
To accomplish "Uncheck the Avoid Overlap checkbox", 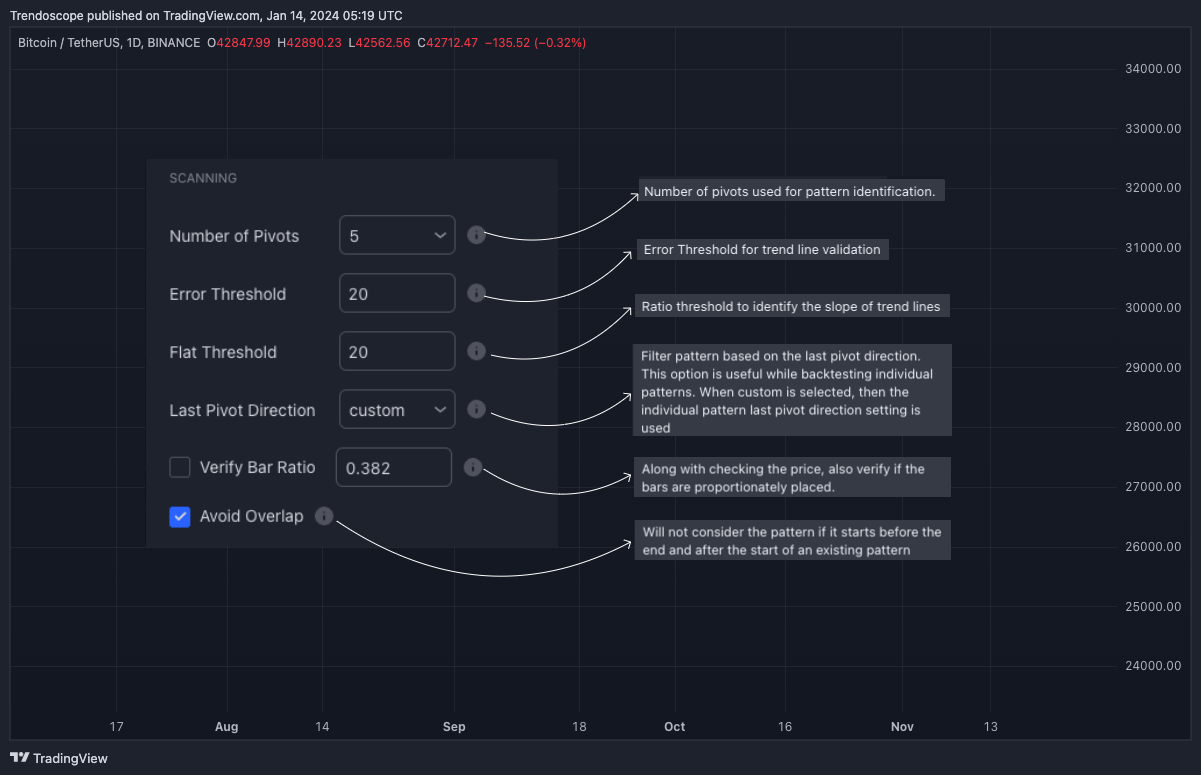I will tap(180, 517).
